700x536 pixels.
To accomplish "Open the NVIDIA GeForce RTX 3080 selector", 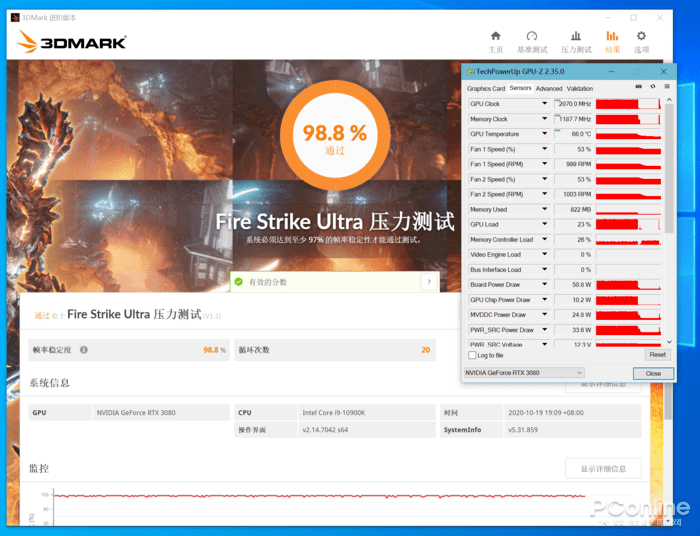I will (x=524, y=373).
